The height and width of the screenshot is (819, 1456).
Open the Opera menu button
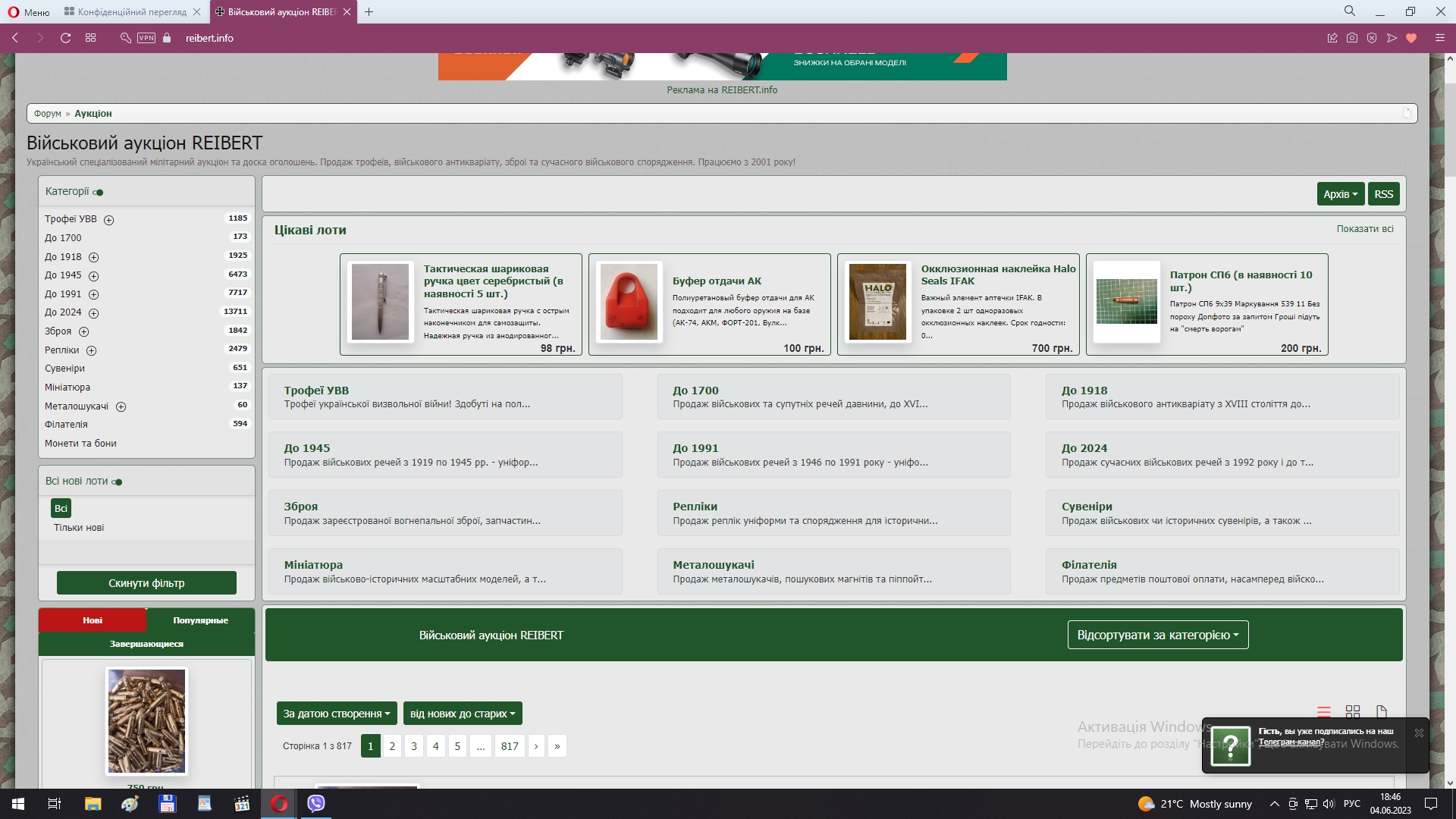point(29,12)
